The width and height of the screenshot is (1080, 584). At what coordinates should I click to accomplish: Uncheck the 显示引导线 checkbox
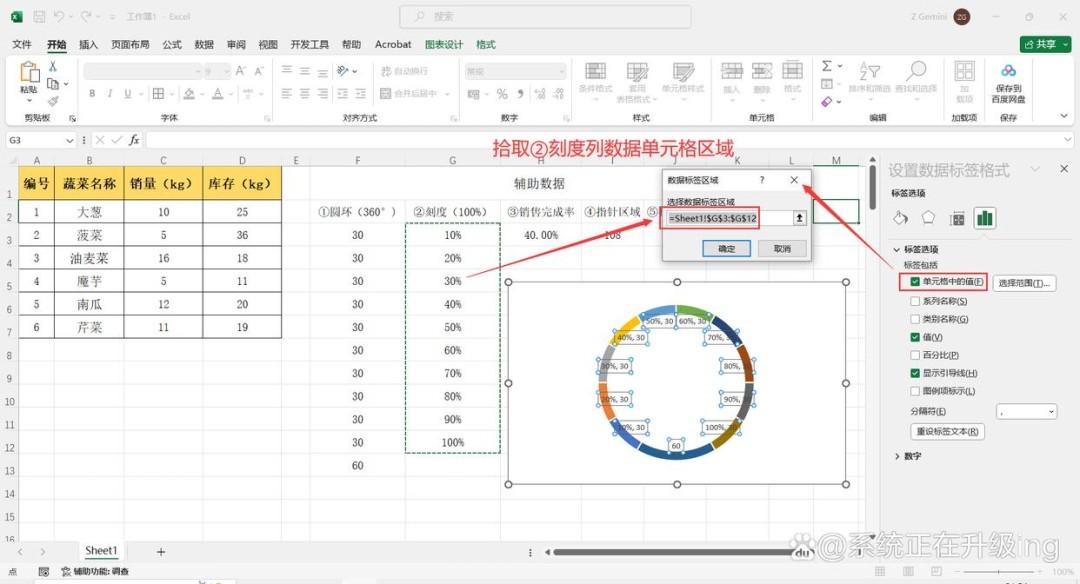click(915, 373)
